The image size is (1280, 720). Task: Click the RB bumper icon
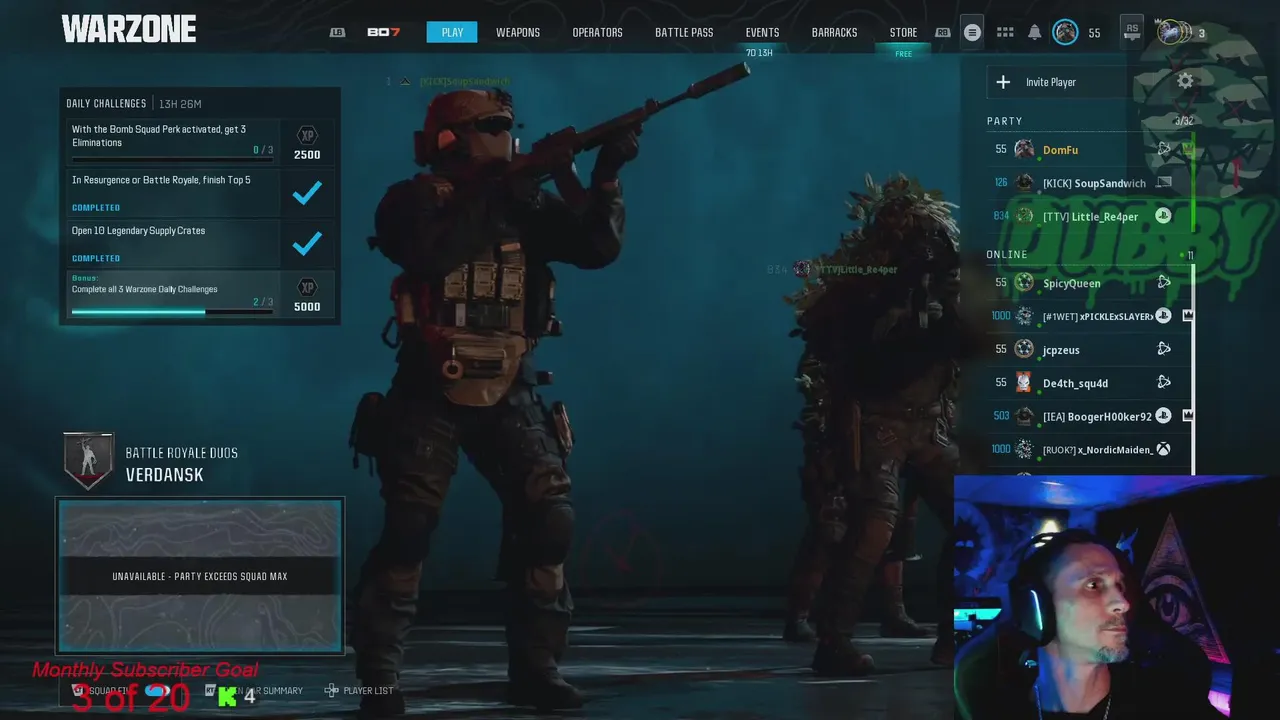tap(942, 33)
